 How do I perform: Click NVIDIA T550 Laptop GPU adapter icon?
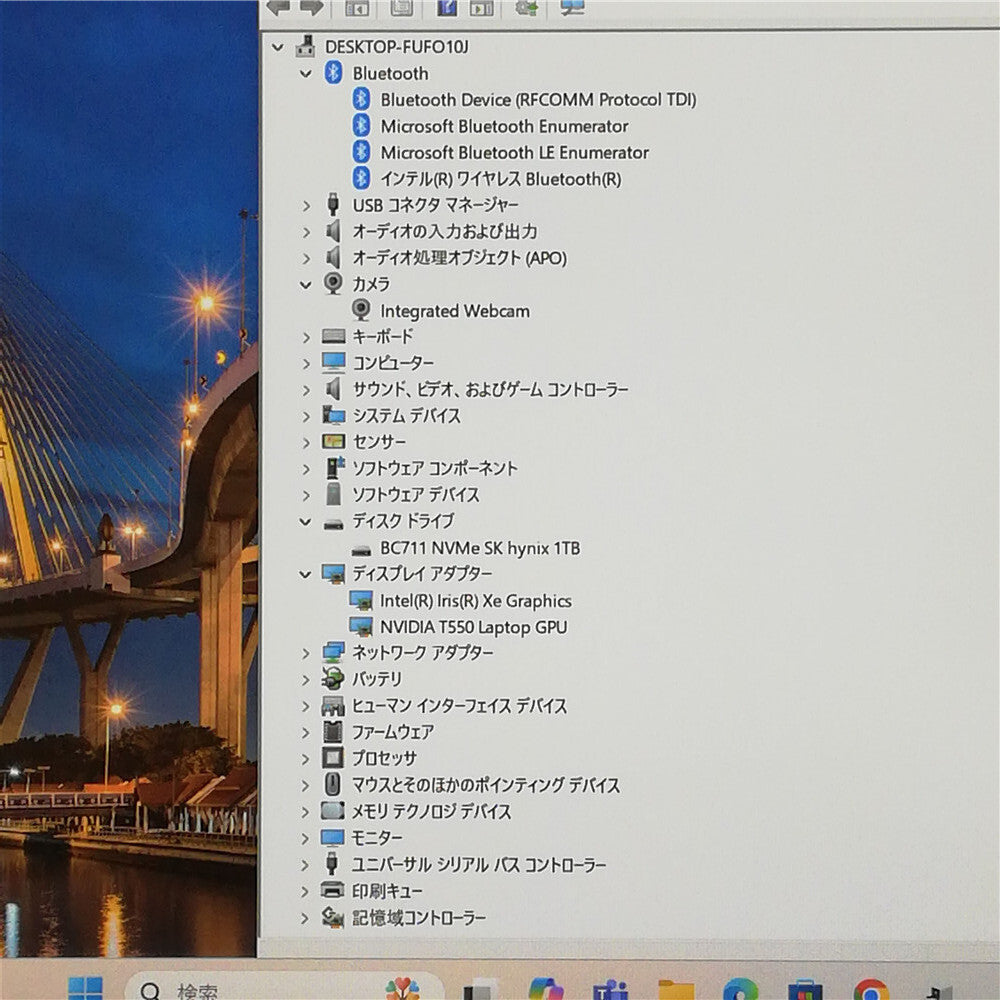pyautogui.click(x=361, y=626)
